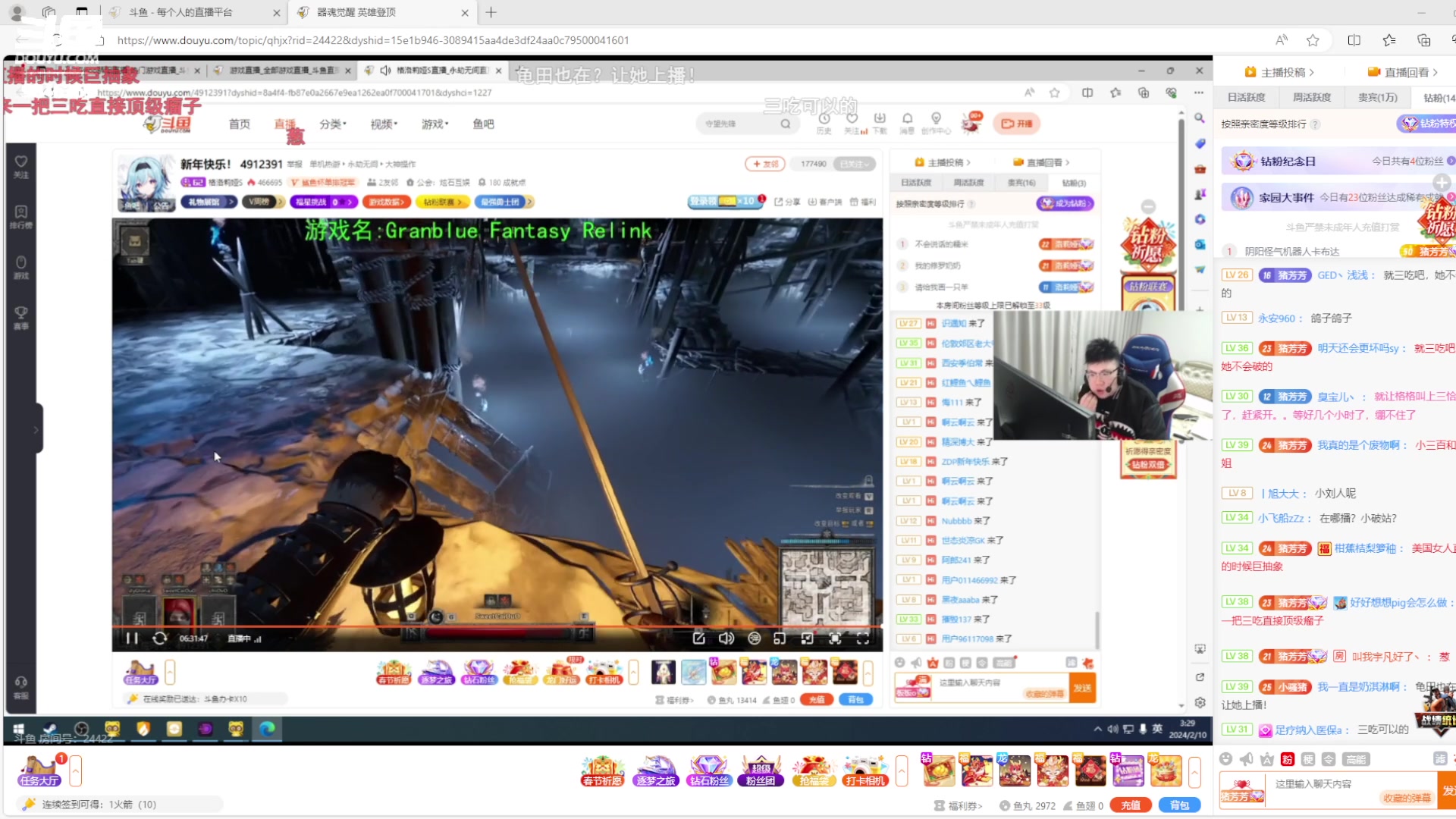The width and height of the screenshot is (1456, 819).
Task: Select the 首页 nav item in the embedded page
Action: pyautogui.click(x=240, y=124)
